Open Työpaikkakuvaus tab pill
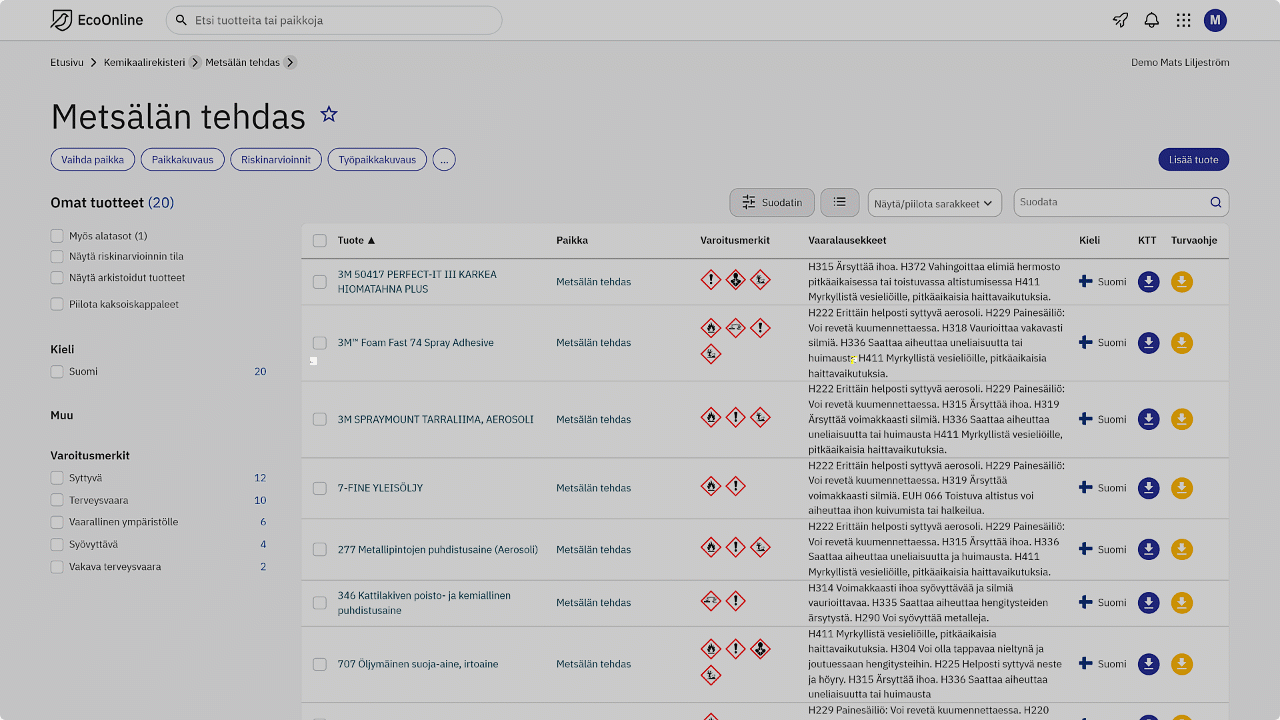The width and height of the screenshot is (1280, 720). [377, 159]
